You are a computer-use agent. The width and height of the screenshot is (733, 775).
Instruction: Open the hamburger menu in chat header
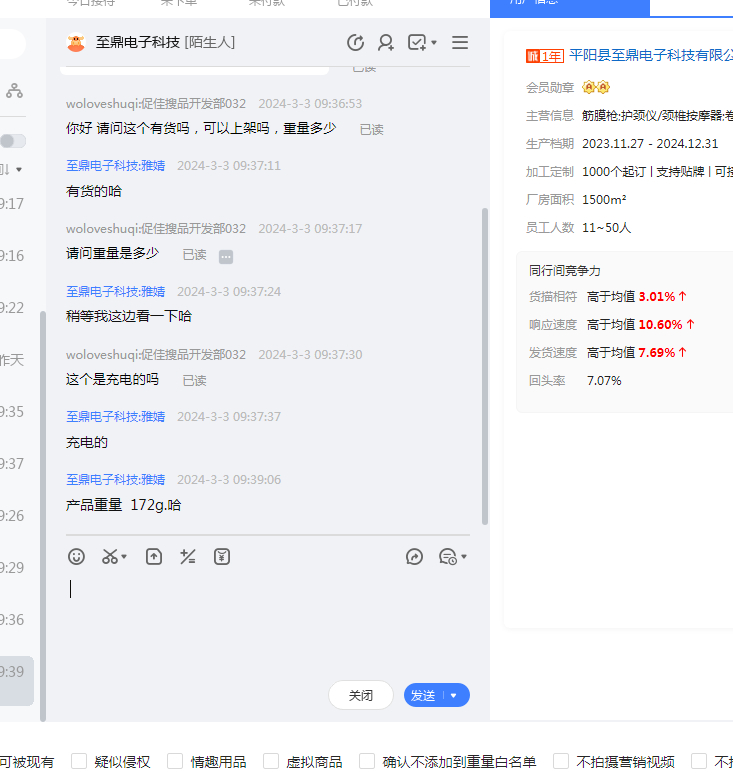click(460, 43)
